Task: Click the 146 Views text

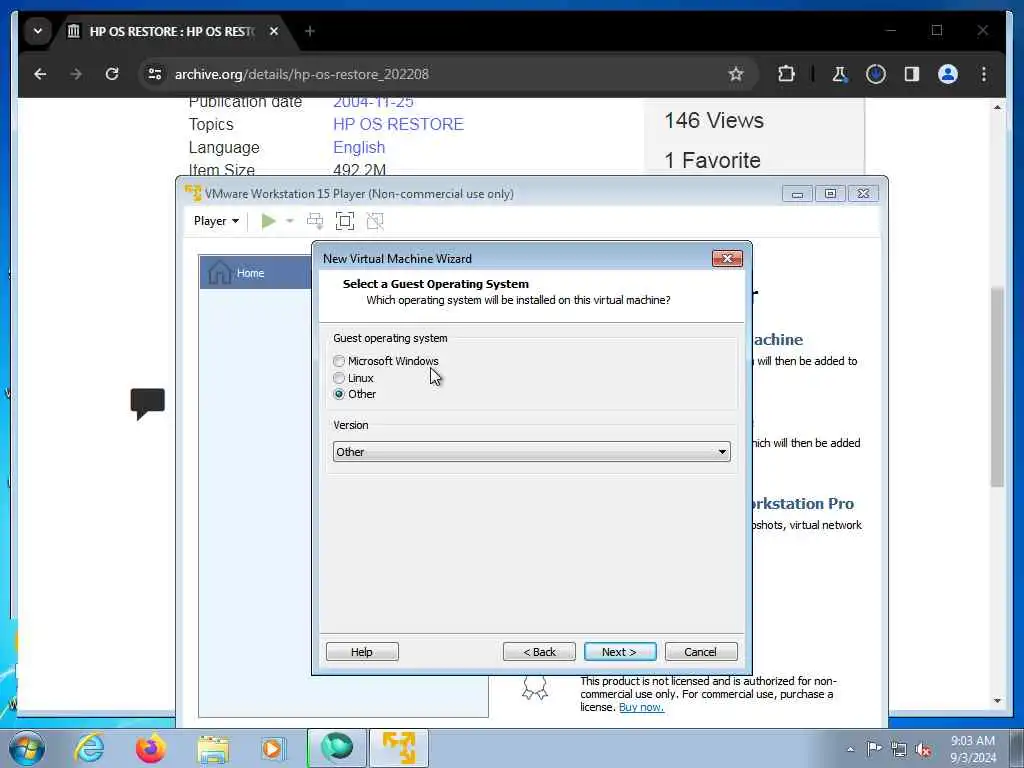Action: (714, 120)
